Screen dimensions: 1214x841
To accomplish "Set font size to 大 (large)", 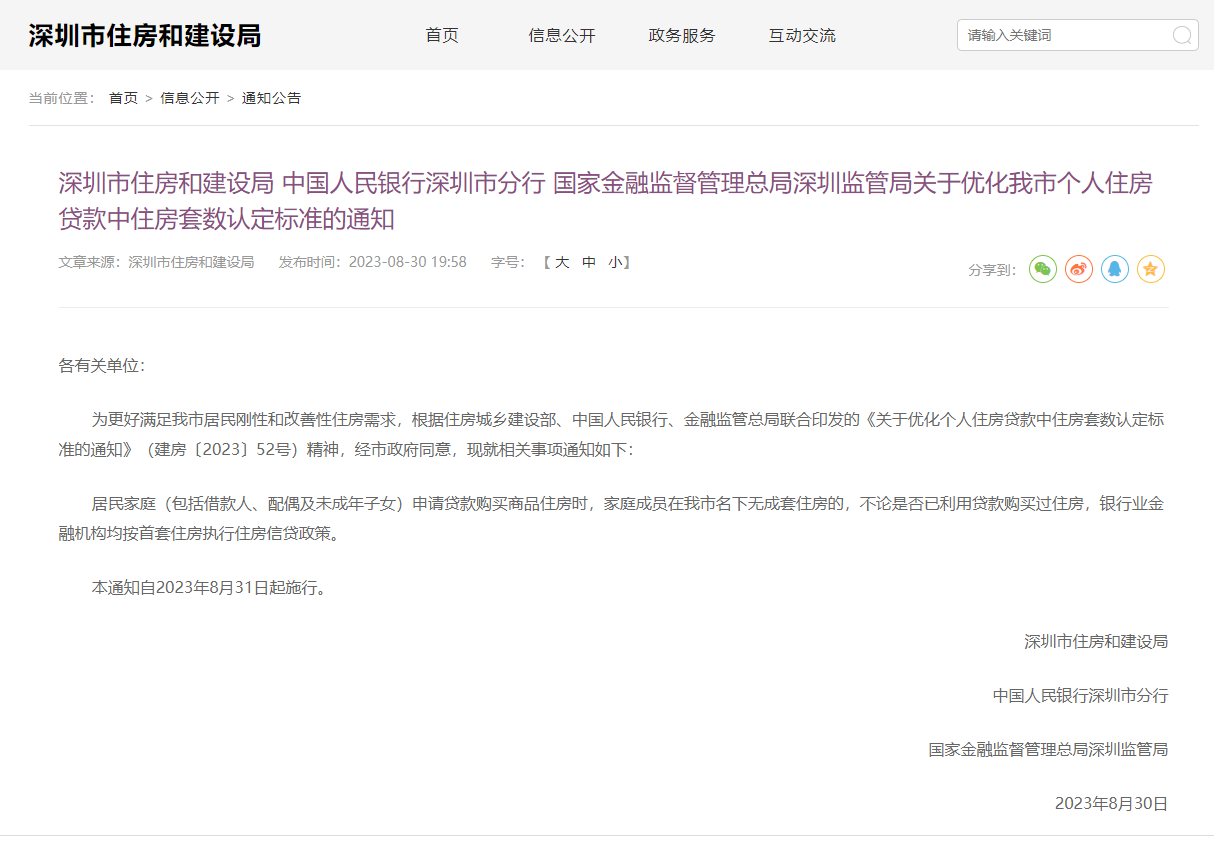I will coord(562,262).
